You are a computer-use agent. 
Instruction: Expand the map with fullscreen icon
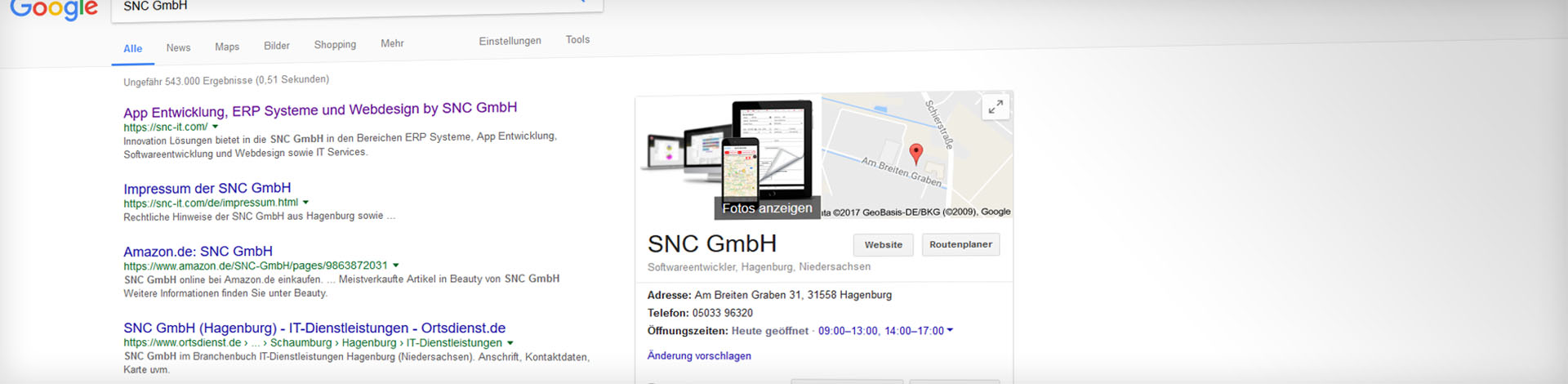pyautogui.click(x=995, y=107)
